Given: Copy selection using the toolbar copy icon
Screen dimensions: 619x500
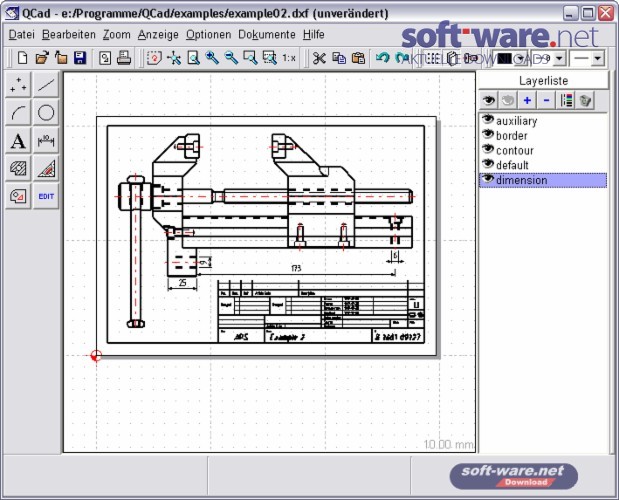Looking at the screenshot, I should [x=339, y=58].
